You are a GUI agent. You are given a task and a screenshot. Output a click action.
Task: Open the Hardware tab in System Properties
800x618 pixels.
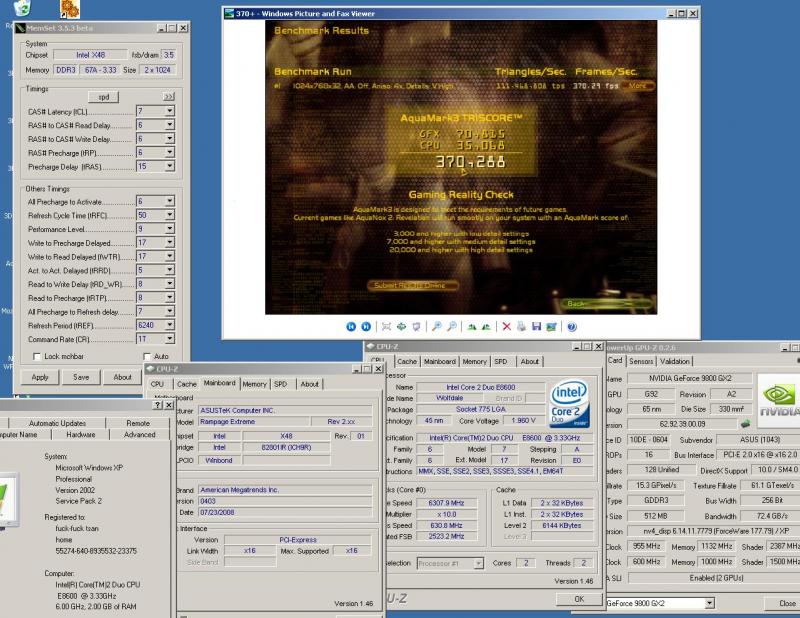(x=81, y=435)
